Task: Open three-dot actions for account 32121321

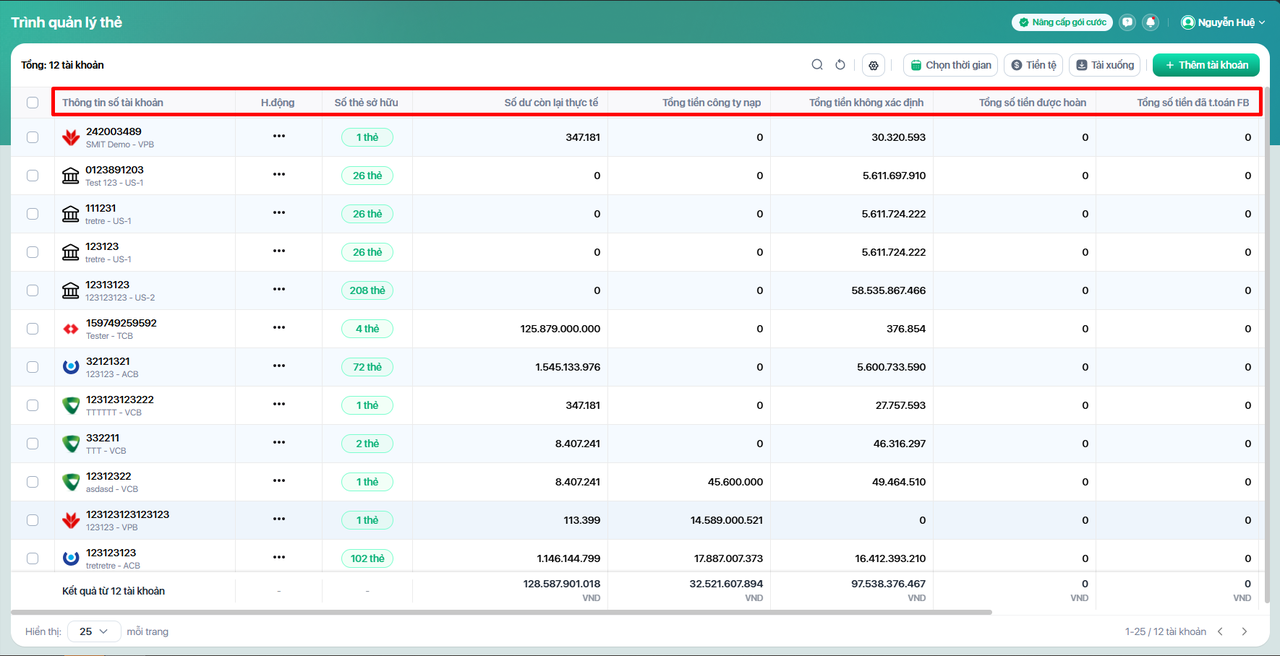Action: point(279,367)
